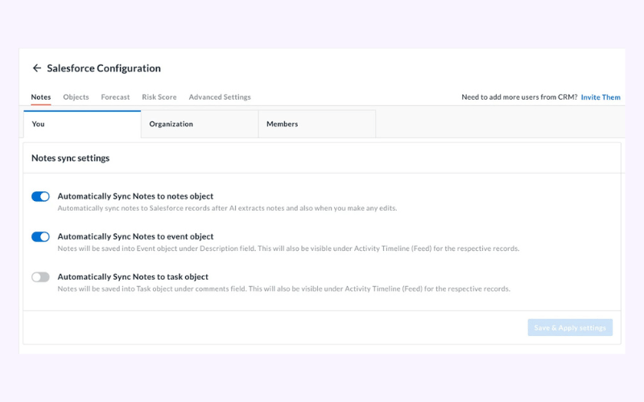This screenshot has width=644, height=402.
Task: Go back using the left arrow icon
Action: (x=37, y=68)
